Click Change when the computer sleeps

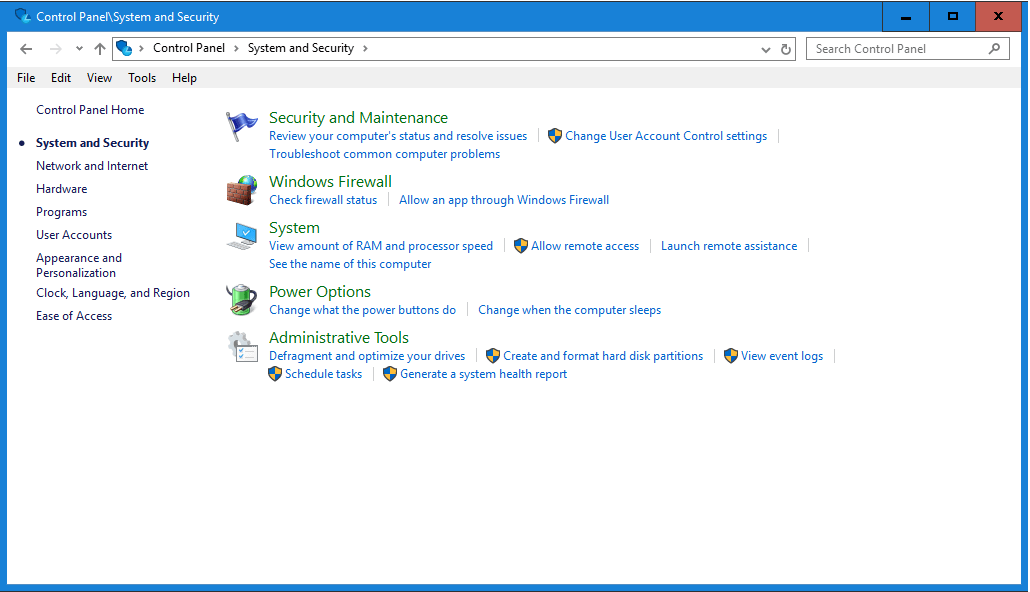569,309
